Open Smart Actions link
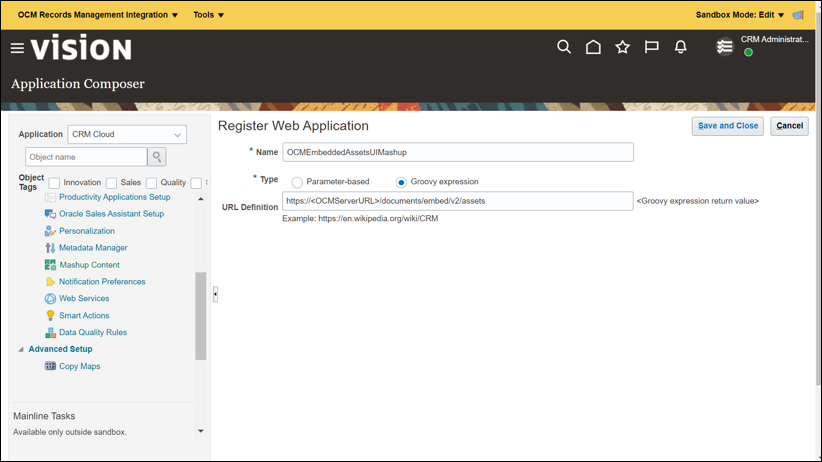Image resolution: width=822 pixels, height=462 pixels. click(x=84, y=315)
